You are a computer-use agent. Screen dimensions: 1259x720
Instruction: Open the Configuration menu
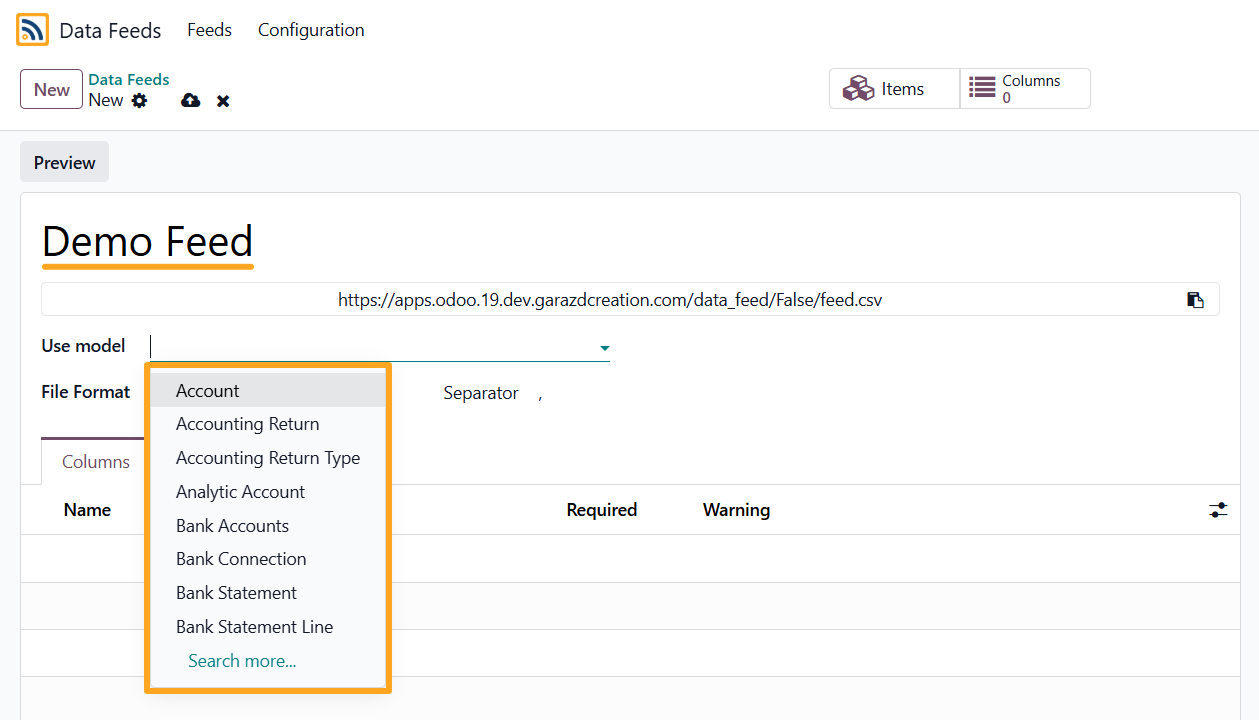pyautogui.click(x=311, y=30)
